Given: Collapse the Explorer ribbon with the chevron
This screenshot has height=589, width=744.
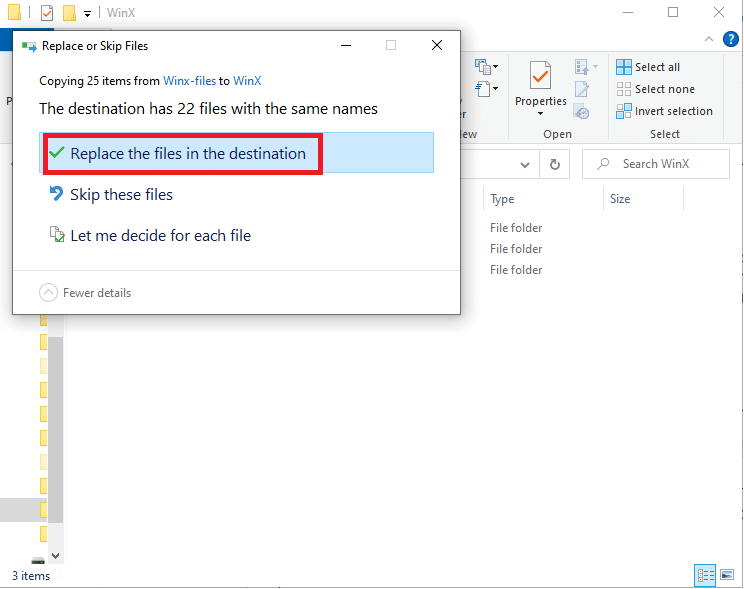Looking at the screenshot, I should (709, 39).
